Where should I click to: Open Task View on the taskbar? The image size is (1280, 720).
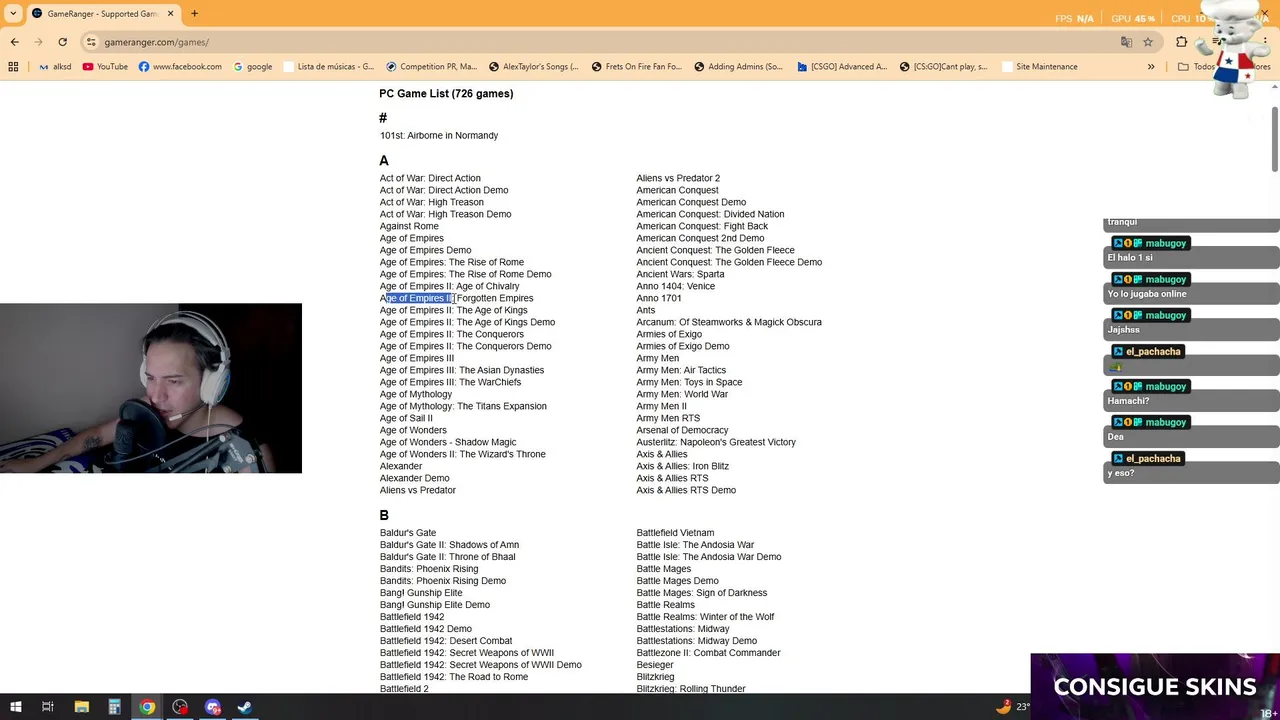tap(47, 707)
